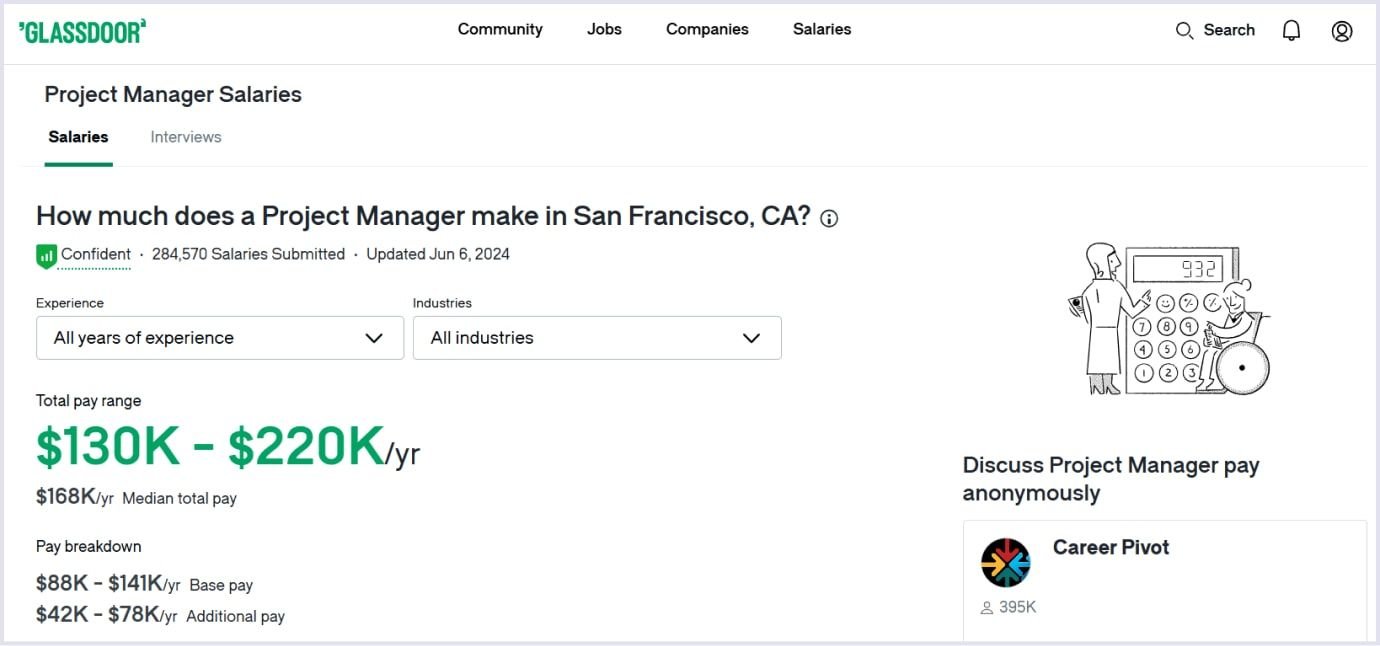The width and height of the screenshot is (1380, 646).
Task: Click '$168K' median total pay value
Action: tap(65, 496)
